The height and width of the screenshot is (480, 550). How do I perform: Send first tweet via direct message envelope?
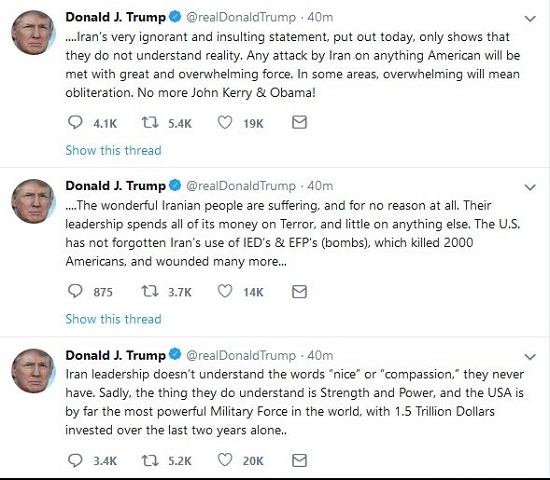pyautogui.click(x=299, y=122)
